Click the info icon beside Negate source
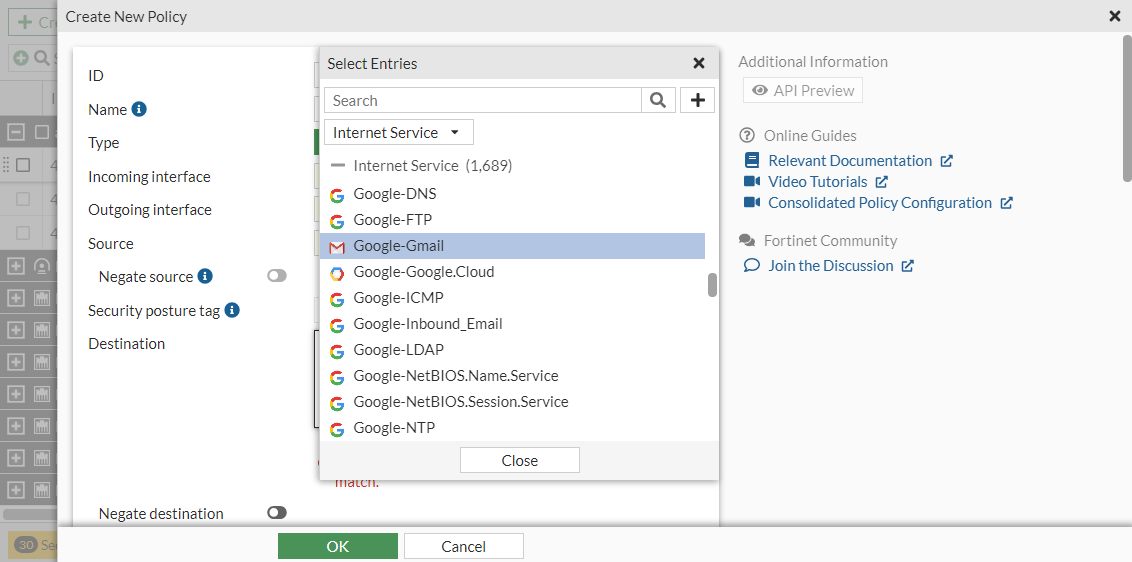 [x=205, y=276]
